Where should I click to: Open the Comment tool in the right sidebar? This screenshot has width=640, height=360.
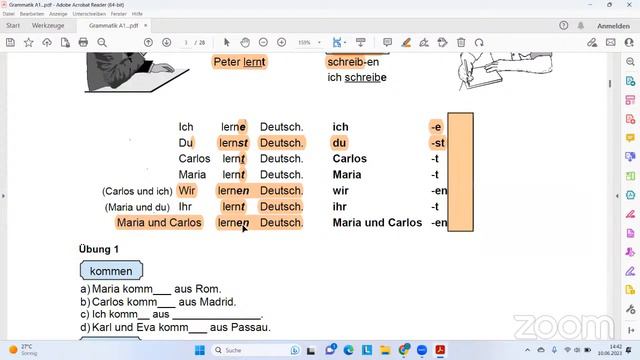tap(630, 138)
